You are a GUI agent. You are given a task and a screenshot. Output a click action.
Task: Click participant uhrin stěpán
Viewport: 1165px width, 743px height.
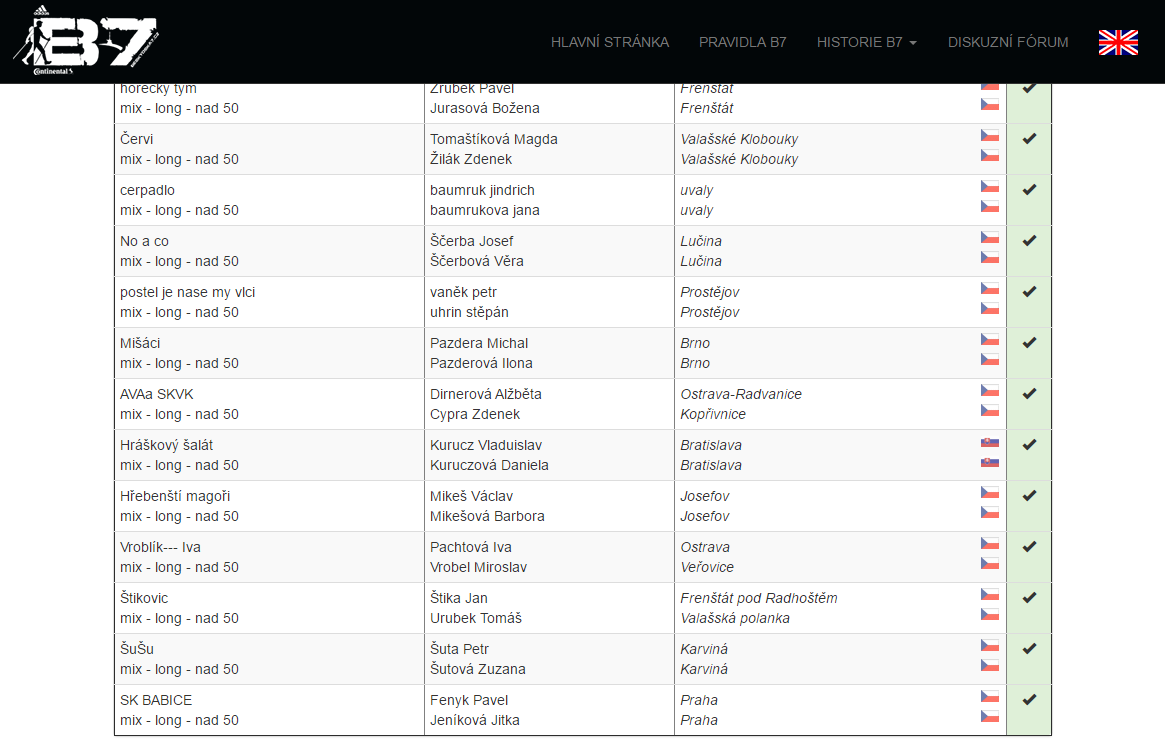point(469,313)
